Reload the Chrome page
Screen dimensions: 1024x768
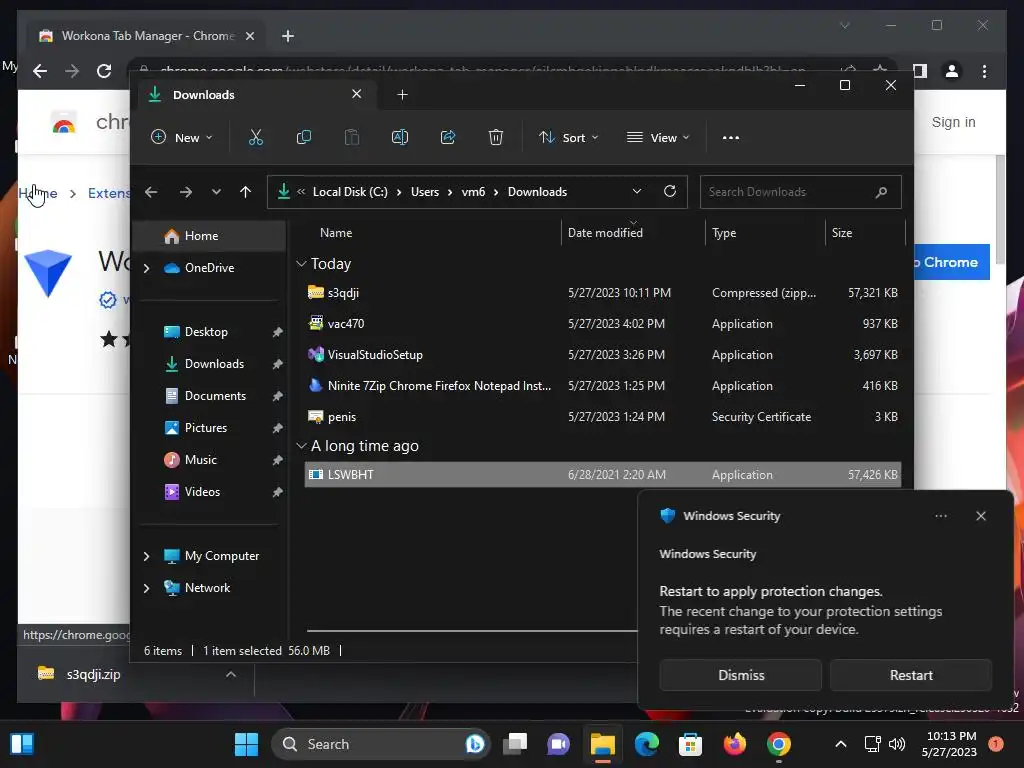point(104,71)
